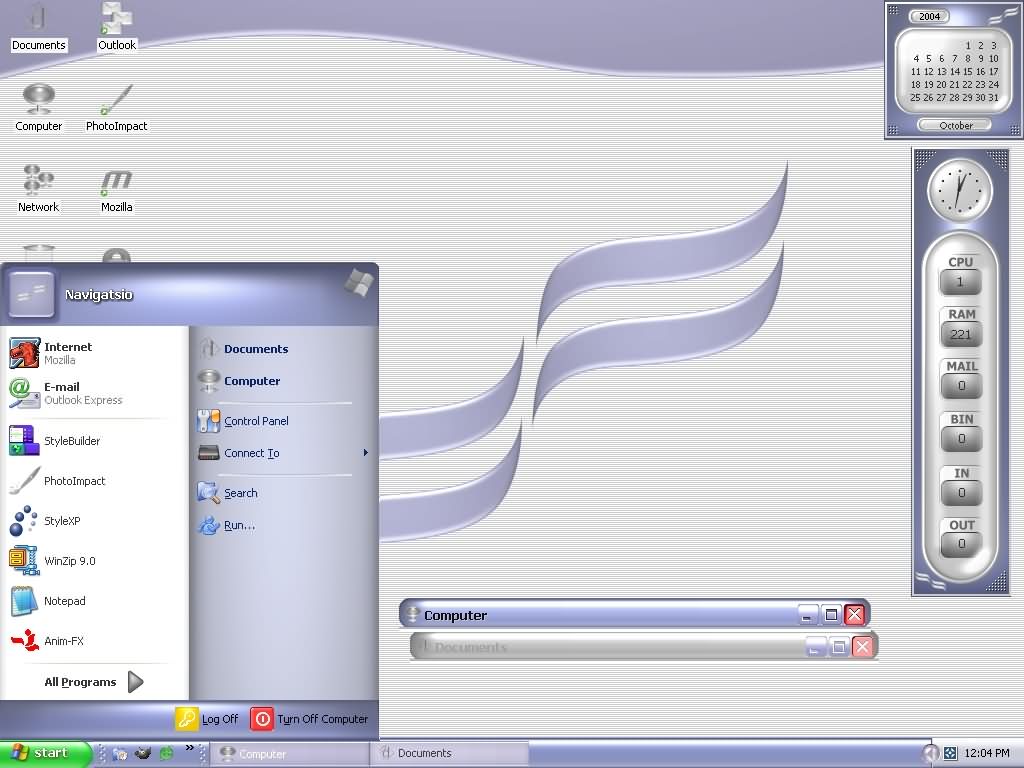Click the analog clock widget

(x=960, y=191)
